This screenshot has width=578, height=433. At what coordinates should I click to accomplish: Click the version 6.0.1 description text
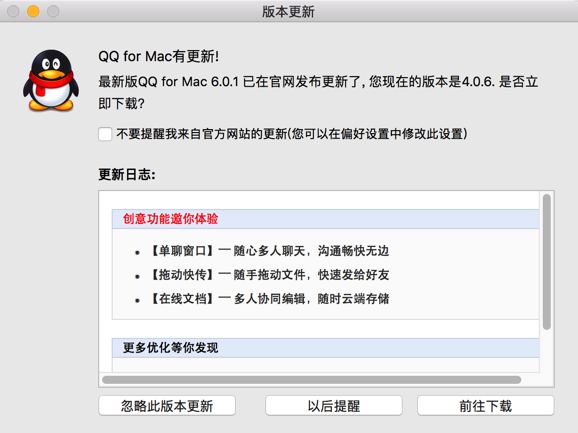(x=318, y=92)
